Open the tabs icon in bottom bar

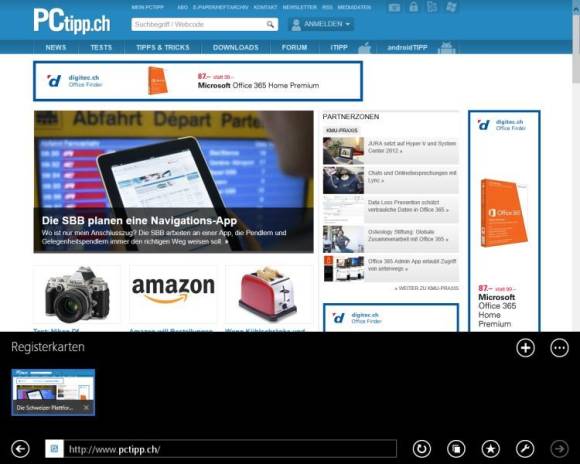pyautogui.click(x=456, y=449)
